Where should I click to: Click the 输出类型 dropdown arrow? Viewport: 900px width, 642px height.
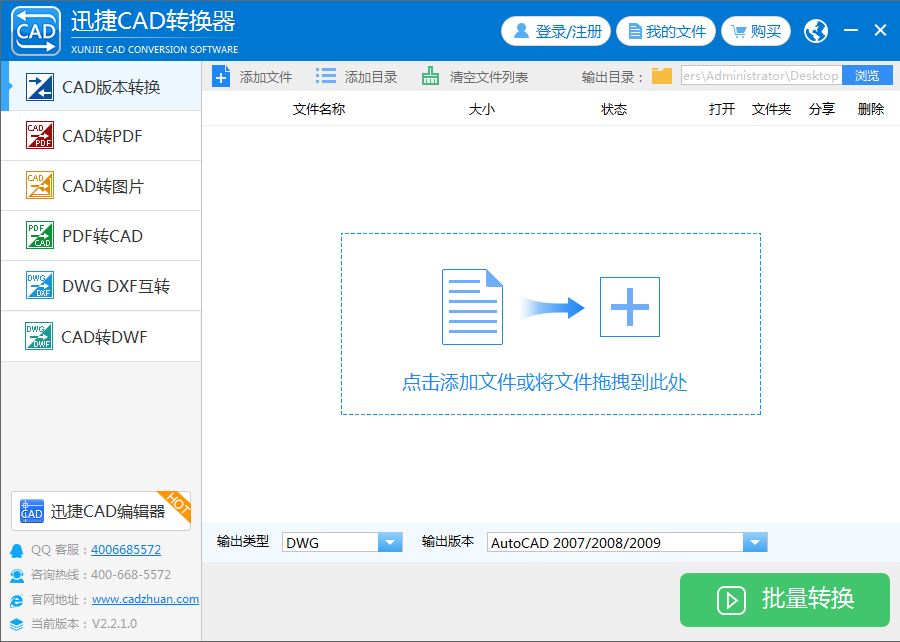[x=390, y=542]
